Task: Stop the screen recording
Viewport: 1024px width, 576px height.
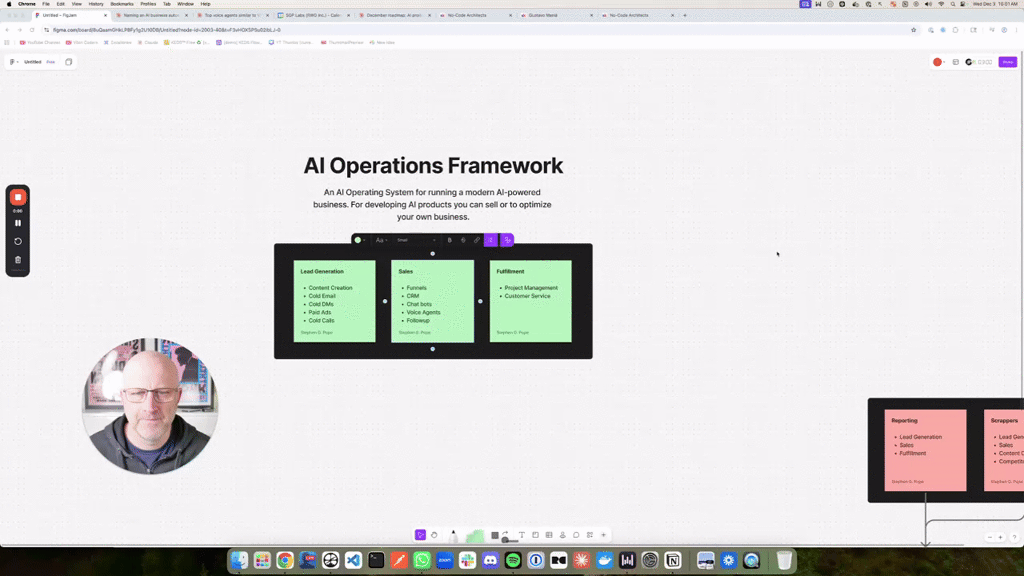Action: [18, 197]
